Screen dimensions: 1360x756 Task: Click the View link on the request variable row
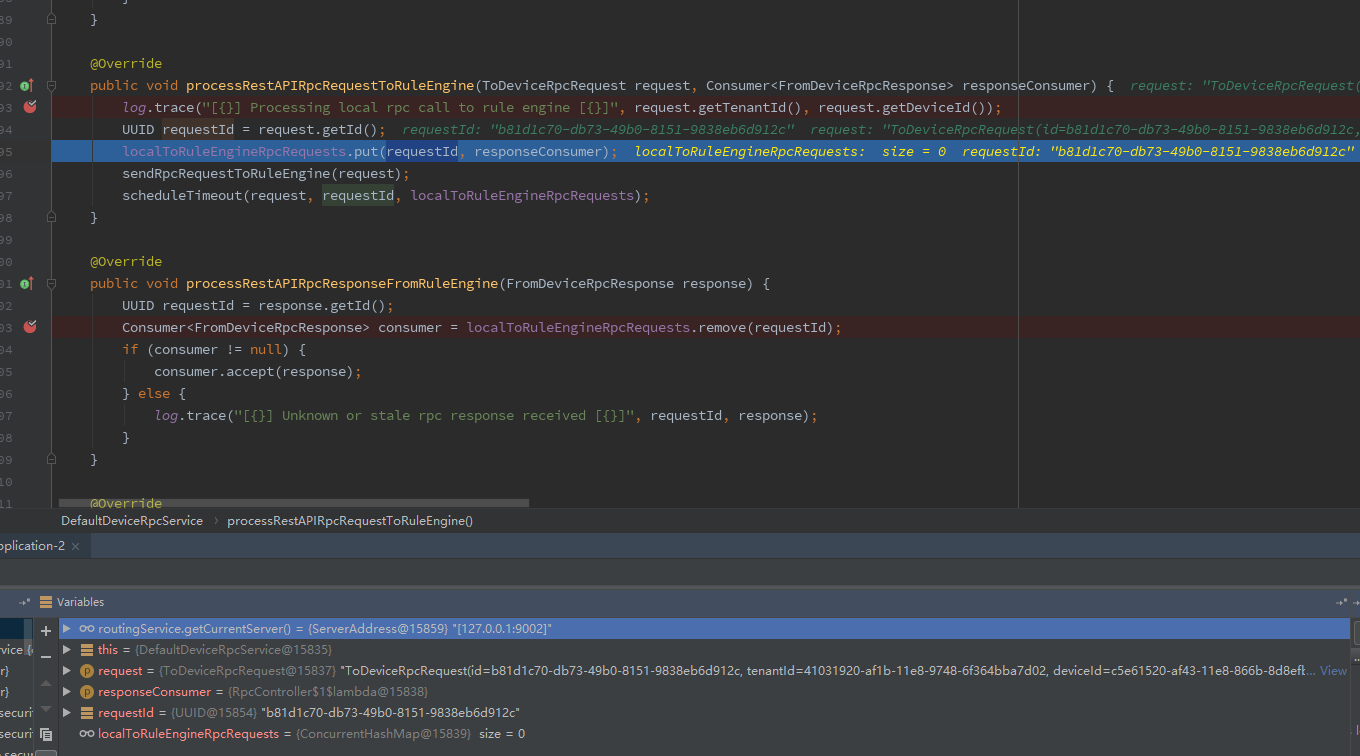click(1333, 670)
